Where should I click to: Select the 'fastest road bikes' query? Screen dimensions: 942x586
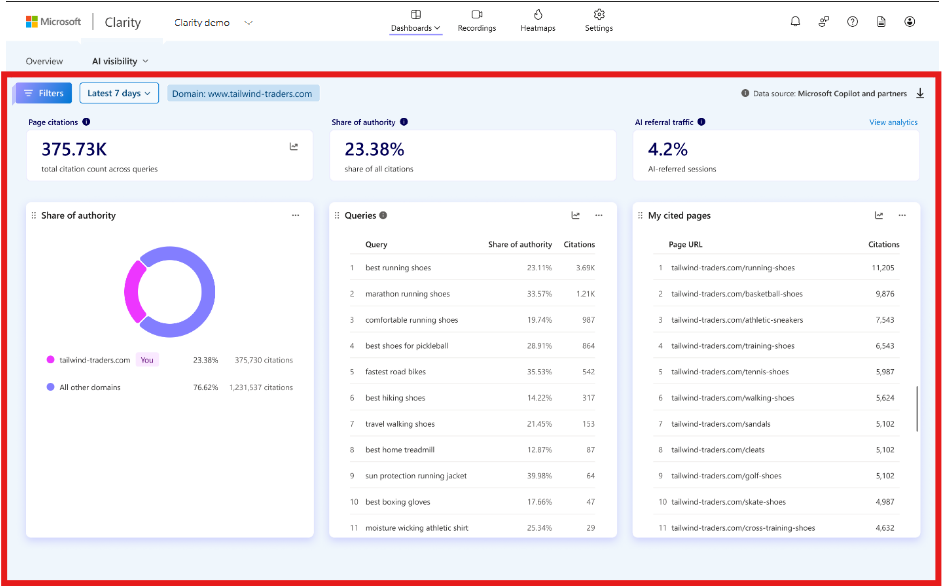click(472, 371)
